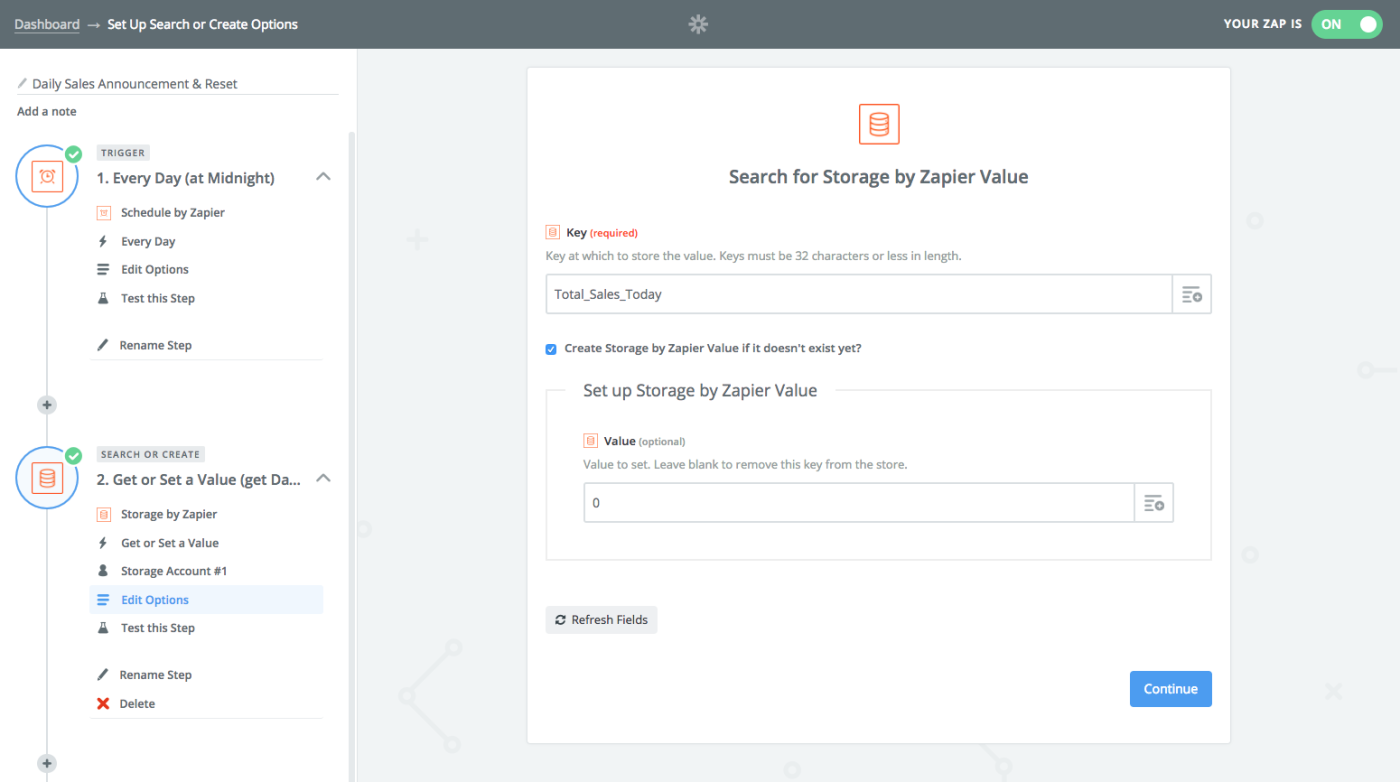
Task: Click the pencil icon next to Zap name
Action: coord(23,84)
